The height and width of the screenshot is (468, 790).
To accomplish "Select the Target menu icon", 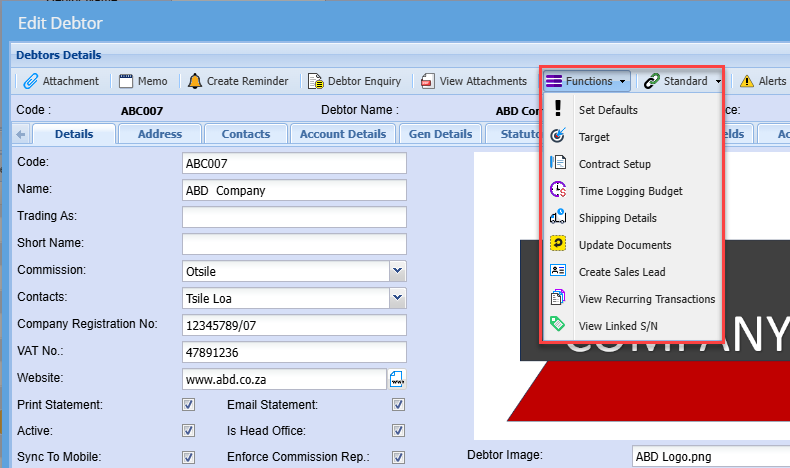I will (x=558, y=137).
